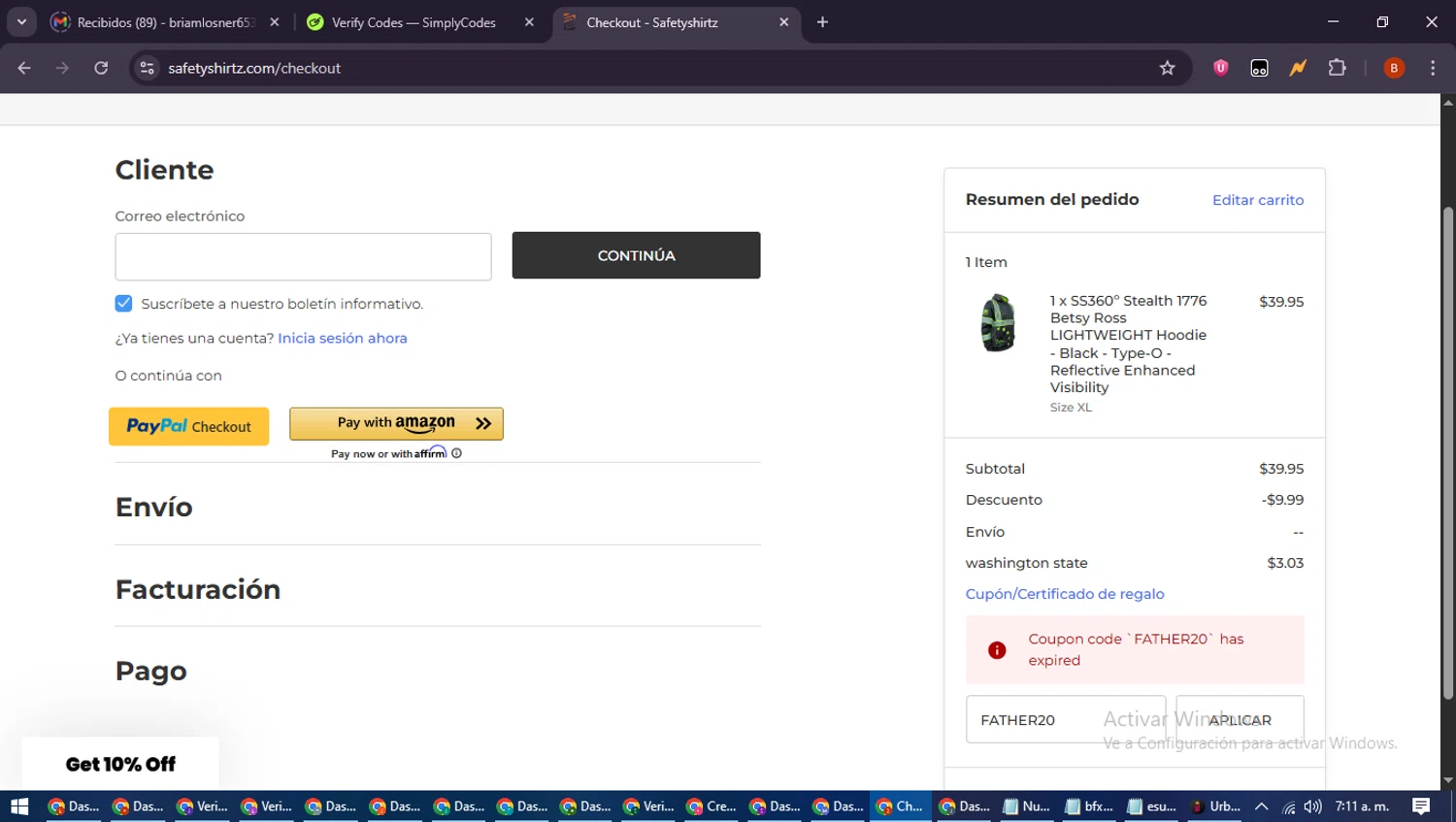Screen dimensions: 1456x822
Task: Click the address bar URL safetyshirtz.com/checkout
Action: tap(254, 68)
